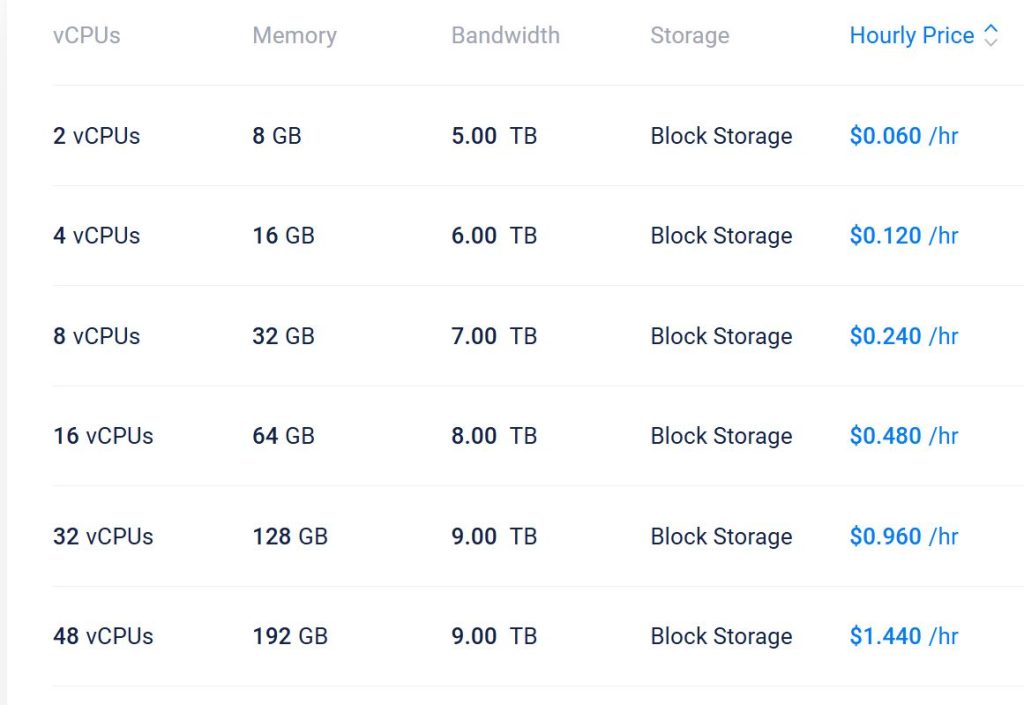Click the 16 vCPUs plan row
Viewport: 1024px width, 705px height.
click(x=103, y=436)
